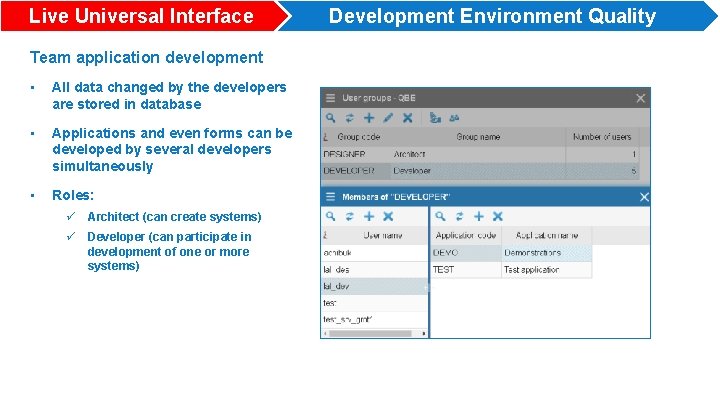Select the first user in User name list
Viewport: 720px width, 405px height.
click(x=375, y=253)
